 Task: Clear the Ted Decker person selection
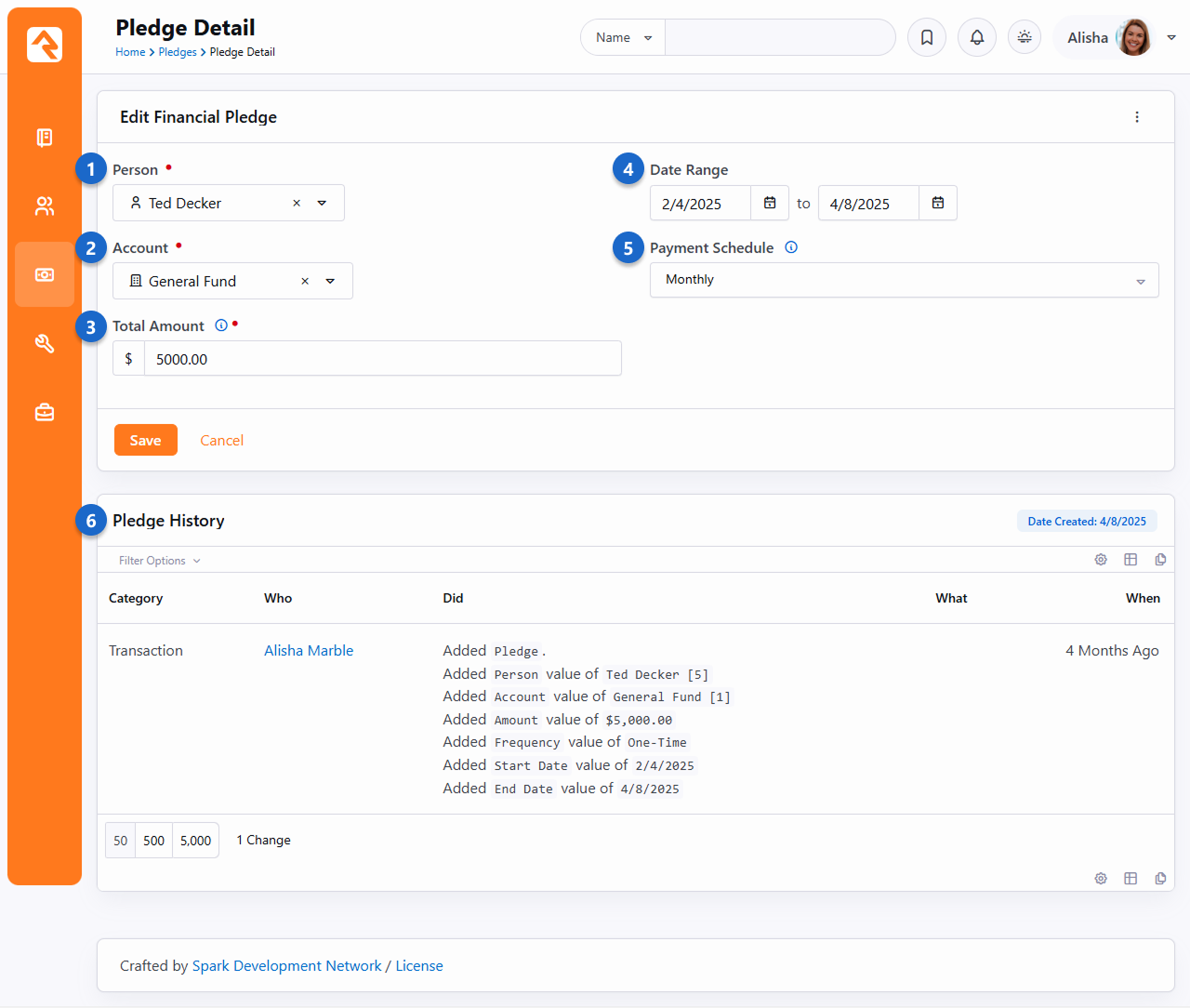tap(297, 204)
